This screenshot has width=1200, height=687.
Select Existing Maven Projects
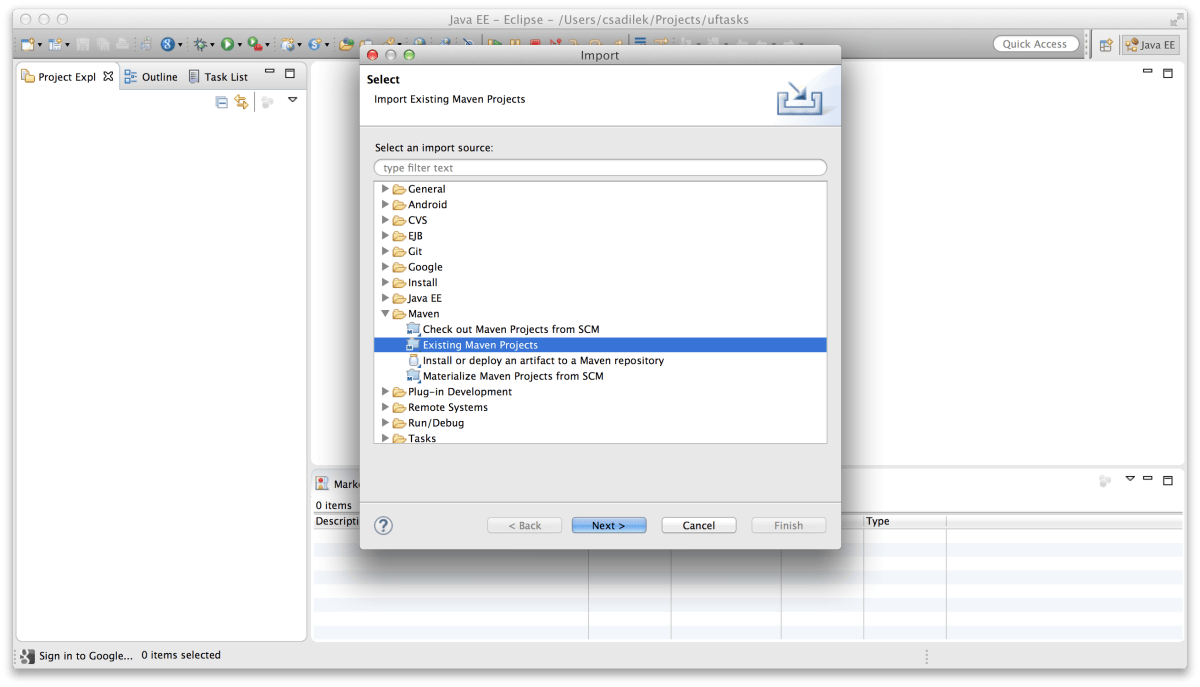tap(600, 345)
